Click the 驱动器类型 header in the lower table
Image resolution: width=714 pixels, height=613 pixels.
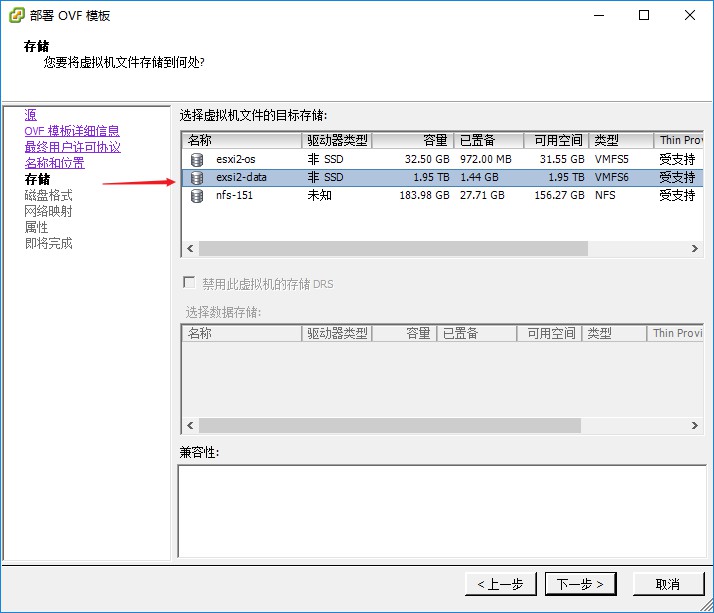tap(337, 333)
